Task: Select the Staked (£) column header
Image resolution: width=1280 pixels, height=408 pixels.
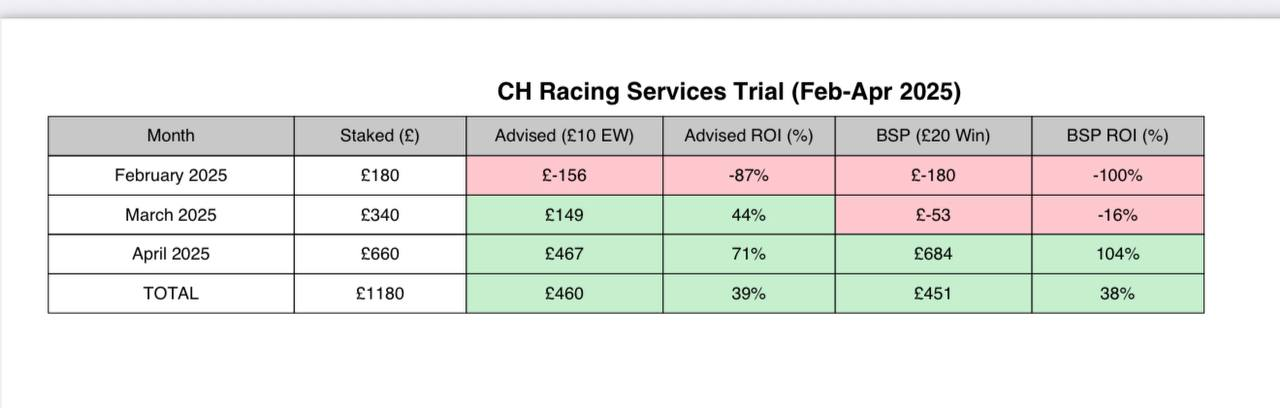Action: point(380,136)
